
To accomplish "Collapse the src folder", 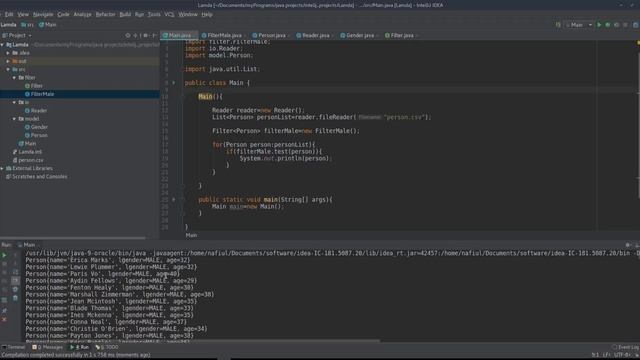I will coord(8,69).
